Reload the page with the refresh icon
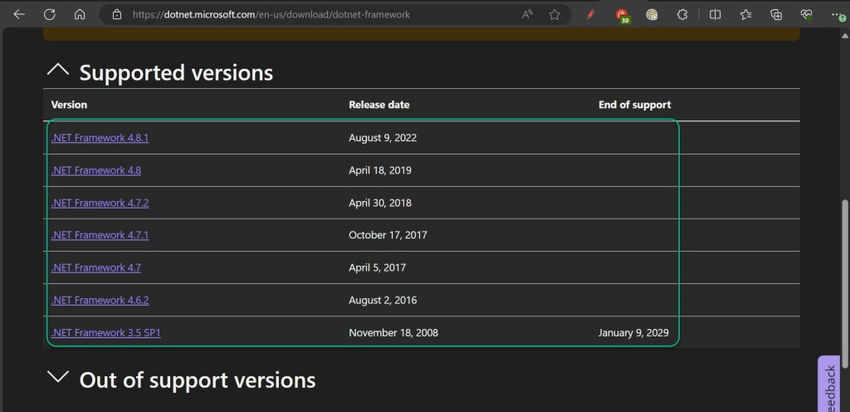The image size is (850, 412). pyautogui.click(x=49, y=15)
